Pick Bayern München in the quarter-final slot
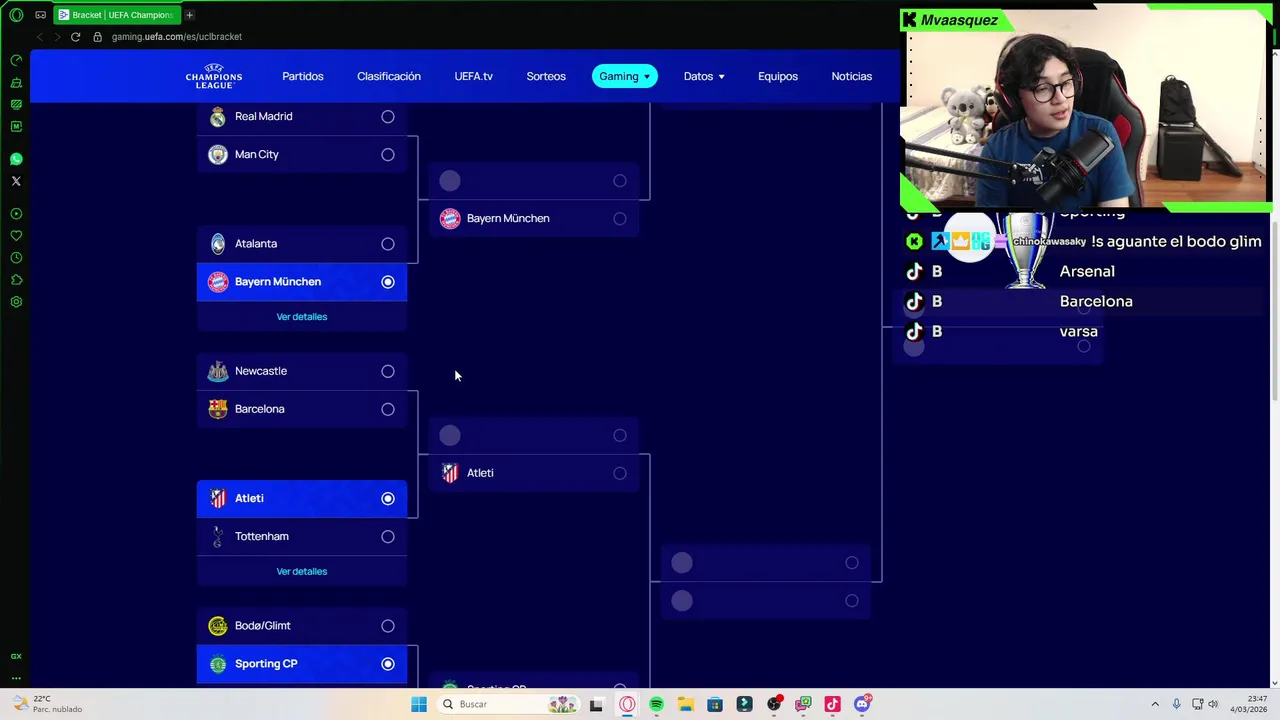The width and height of the screenshot is (1280, 720). point(620,219)
